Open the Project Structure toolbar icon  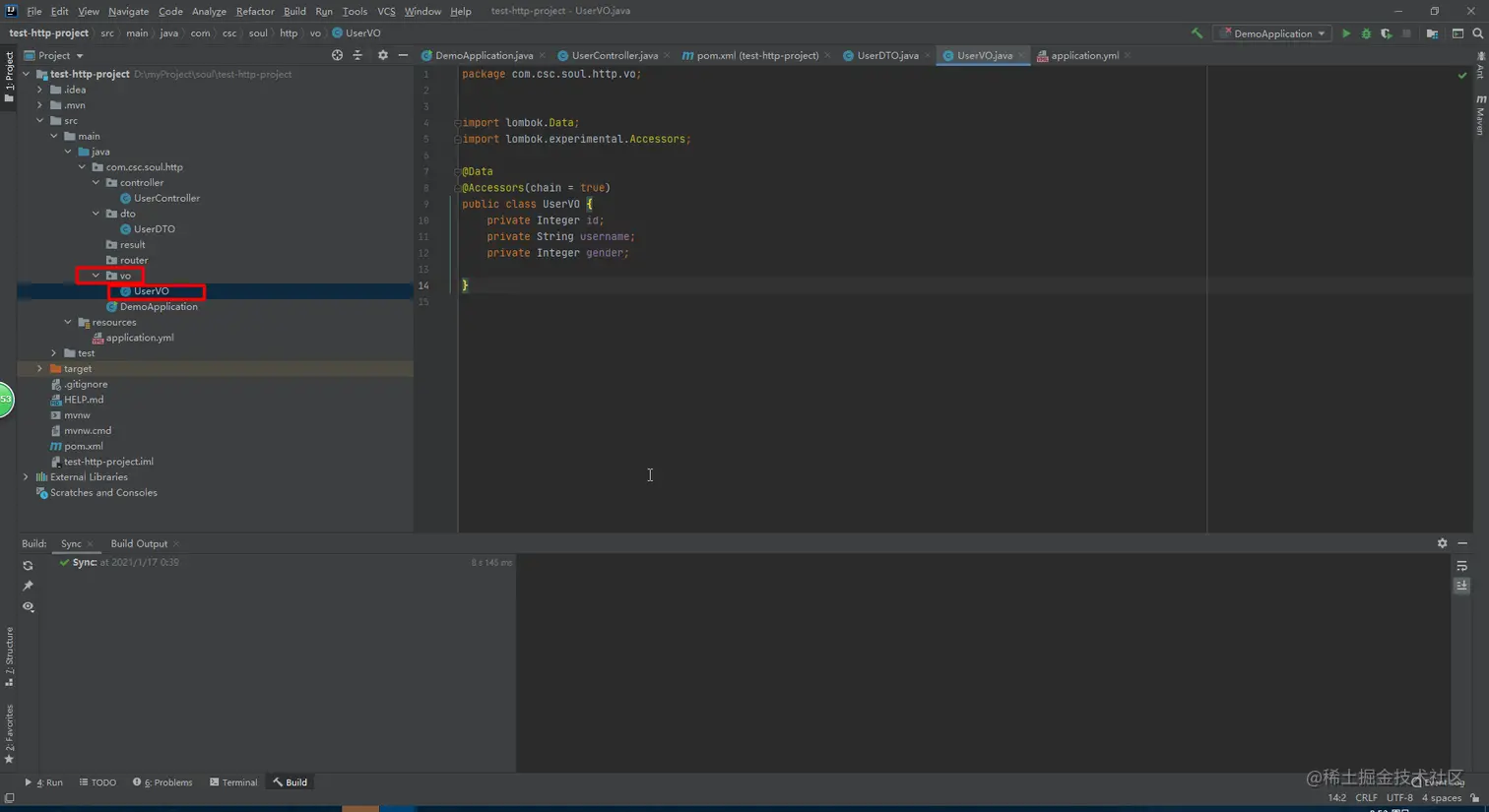point(1432,33)
